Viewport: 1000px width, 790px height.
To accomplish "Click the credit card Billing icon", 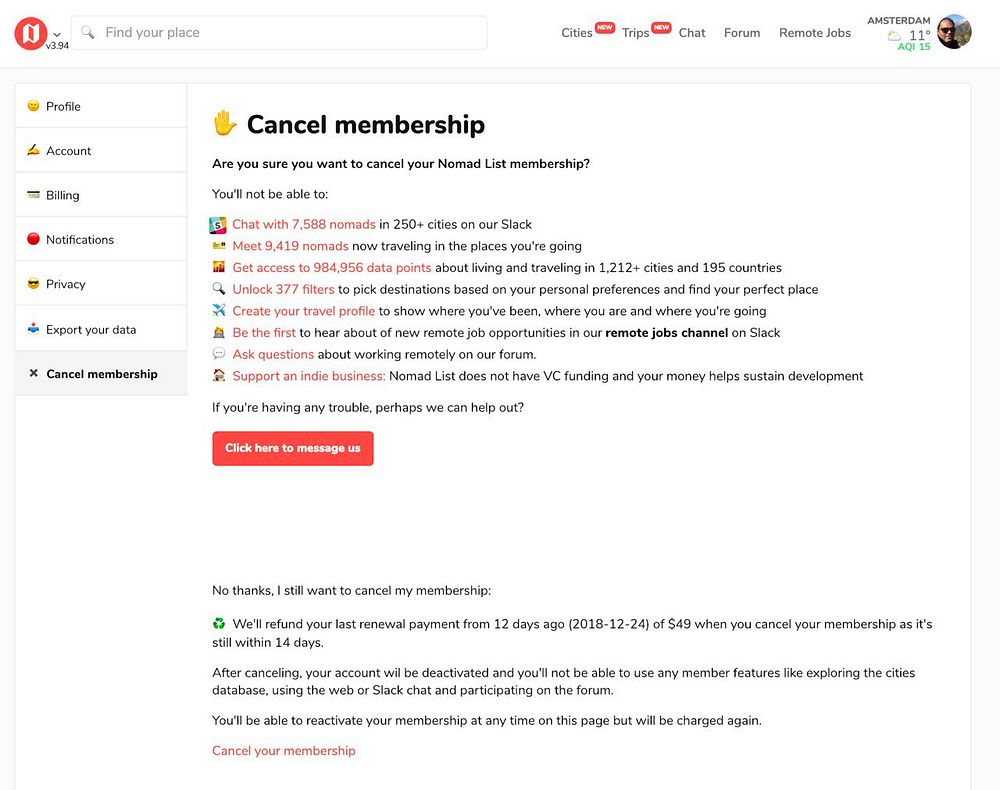I will [x=33, y=195].
